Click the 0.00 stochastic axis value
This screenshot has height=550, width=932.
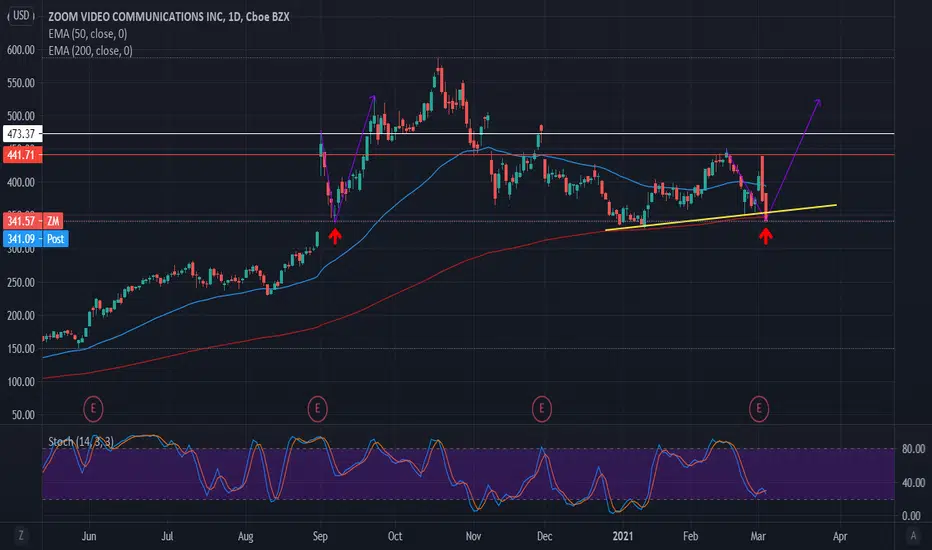point(911,516)
